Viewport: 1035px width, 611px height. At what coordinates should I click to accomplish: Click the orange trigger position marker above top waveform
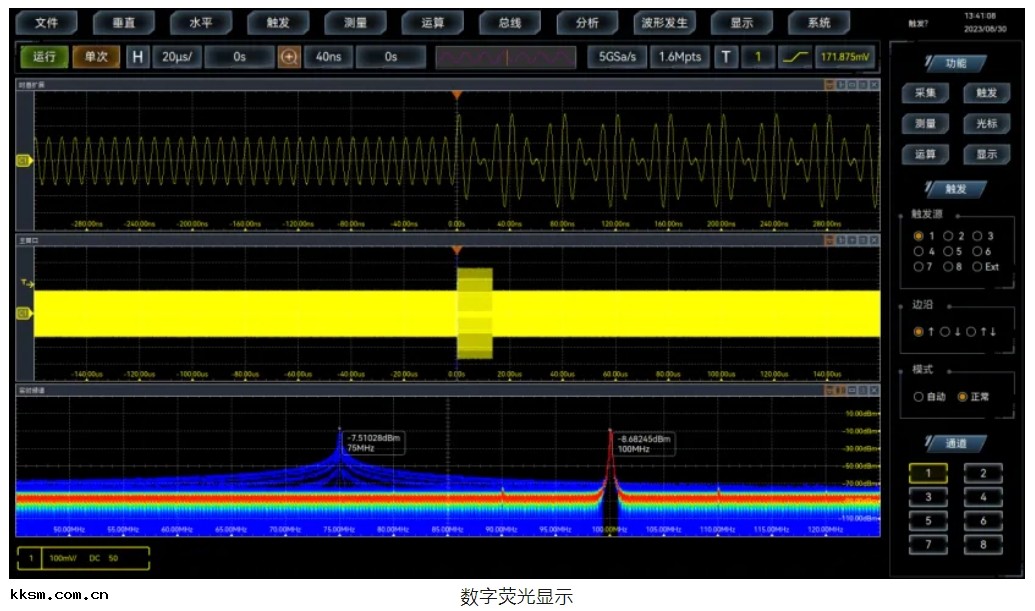(456, 95)
